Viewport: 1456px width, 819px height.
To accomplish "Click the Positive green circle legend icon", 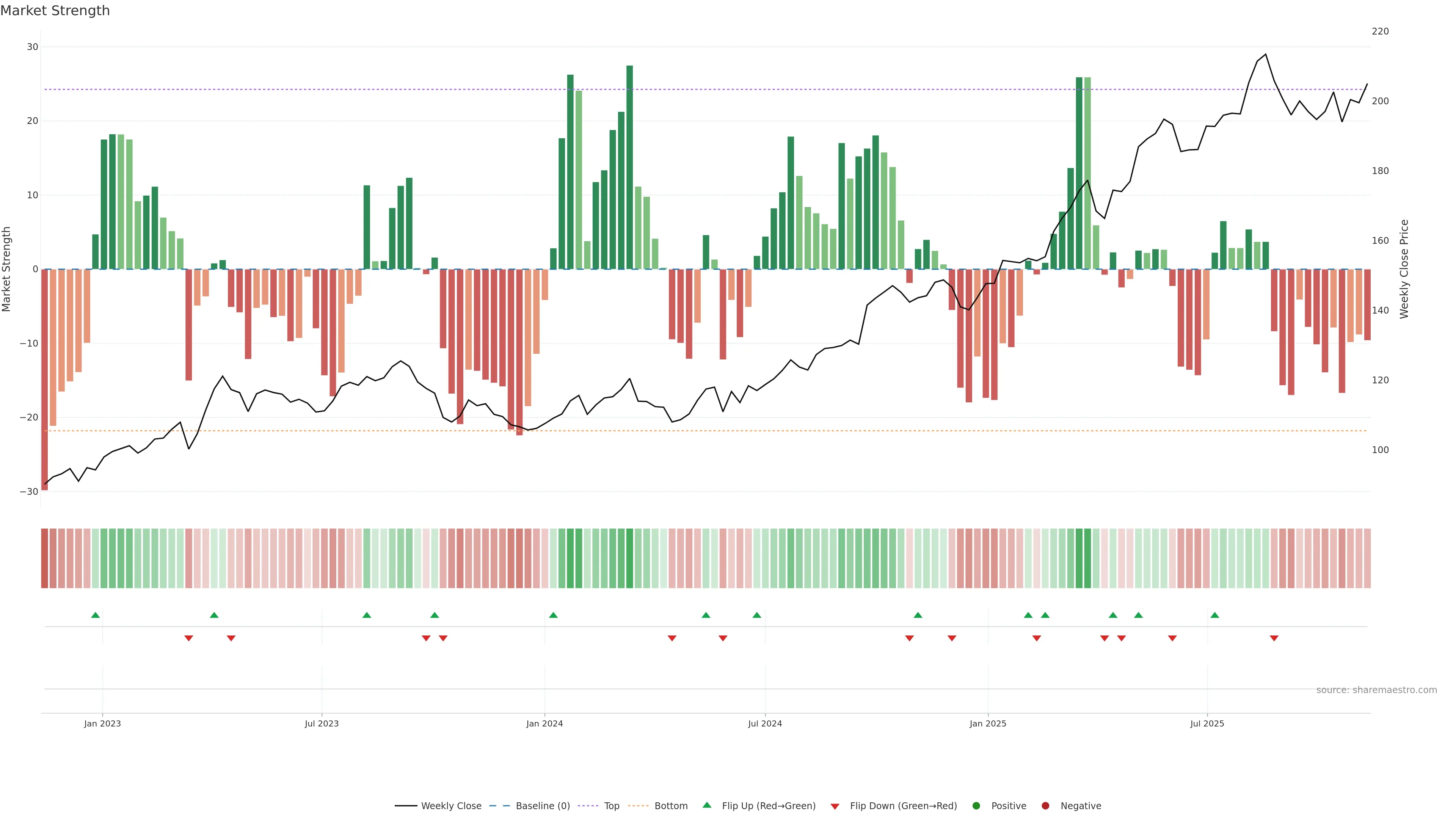I will click(976, 806).
